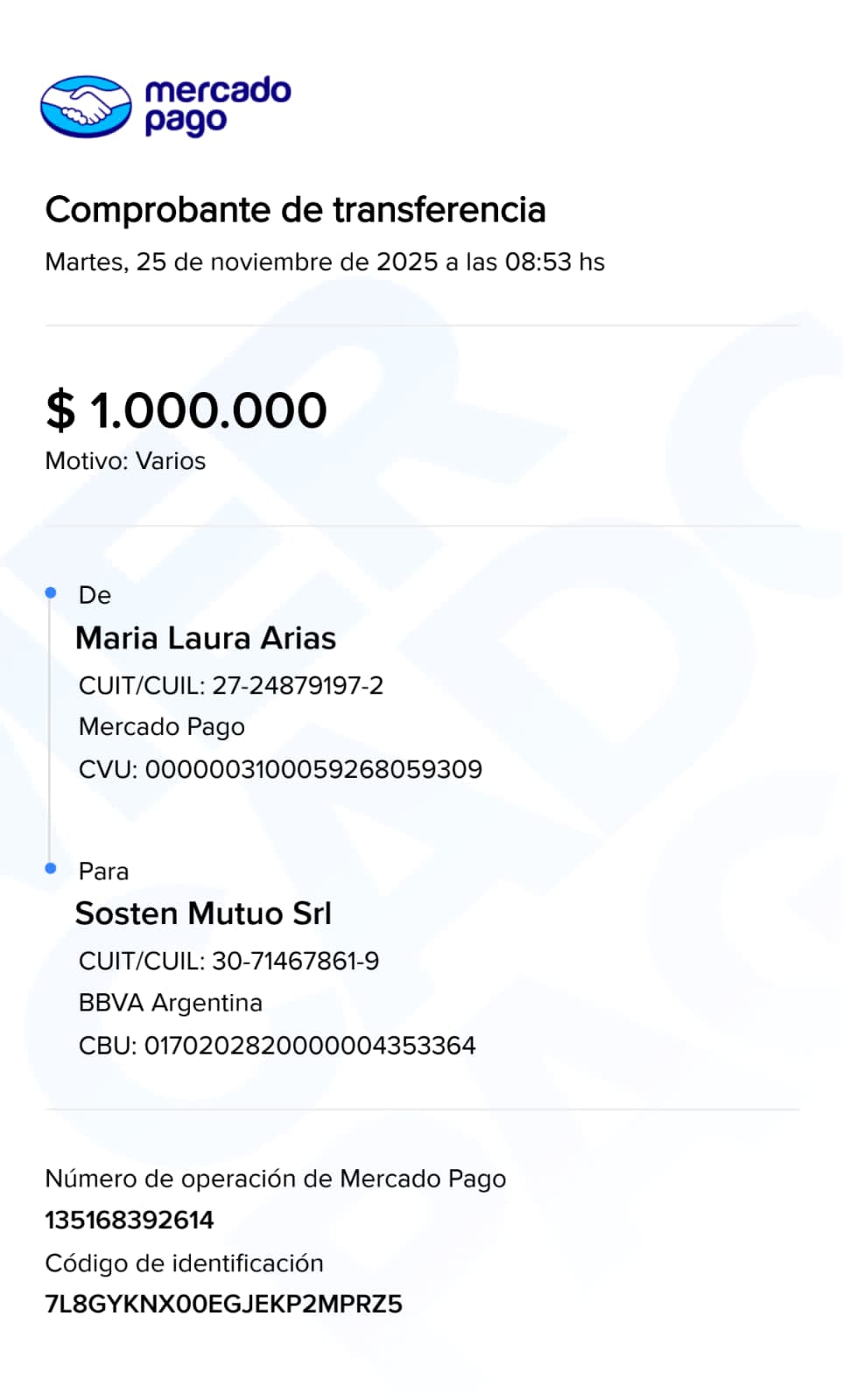Screen dimensions: 844x1400
Task: Click the sender name Maria Laura Arias
Action: pos(206,638)
